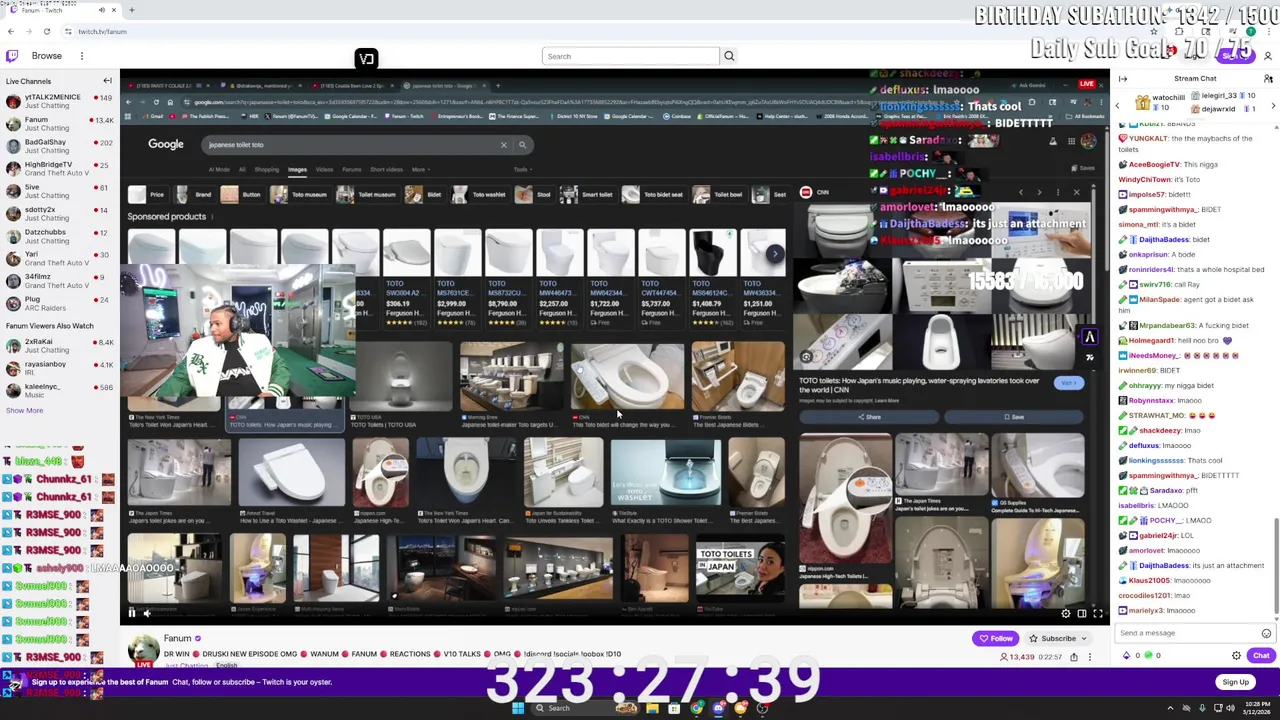
Task: Click the share icon below the player
Action: (x=1074, y=657)
